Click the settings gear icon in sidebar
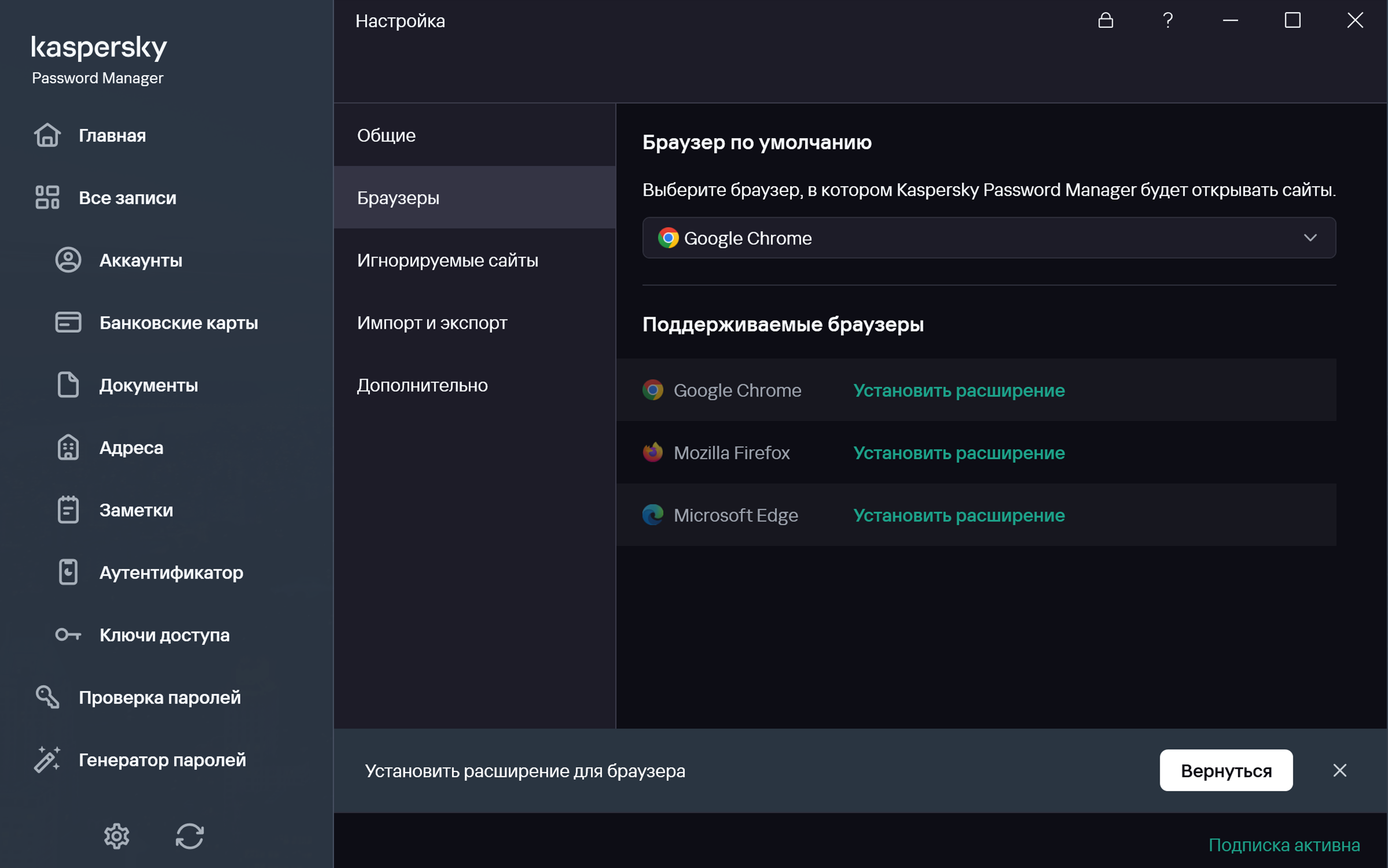1388x868 pixels. 116,836
